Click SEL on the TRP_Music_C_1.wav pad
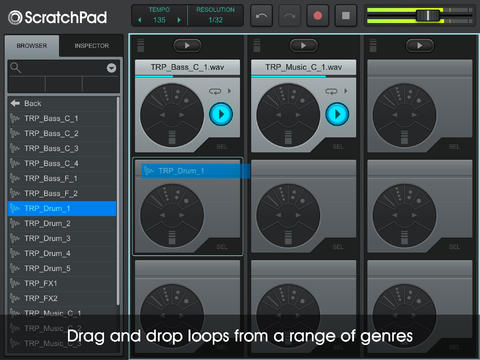This screenshot has height=360, width=480. point(338,147)
